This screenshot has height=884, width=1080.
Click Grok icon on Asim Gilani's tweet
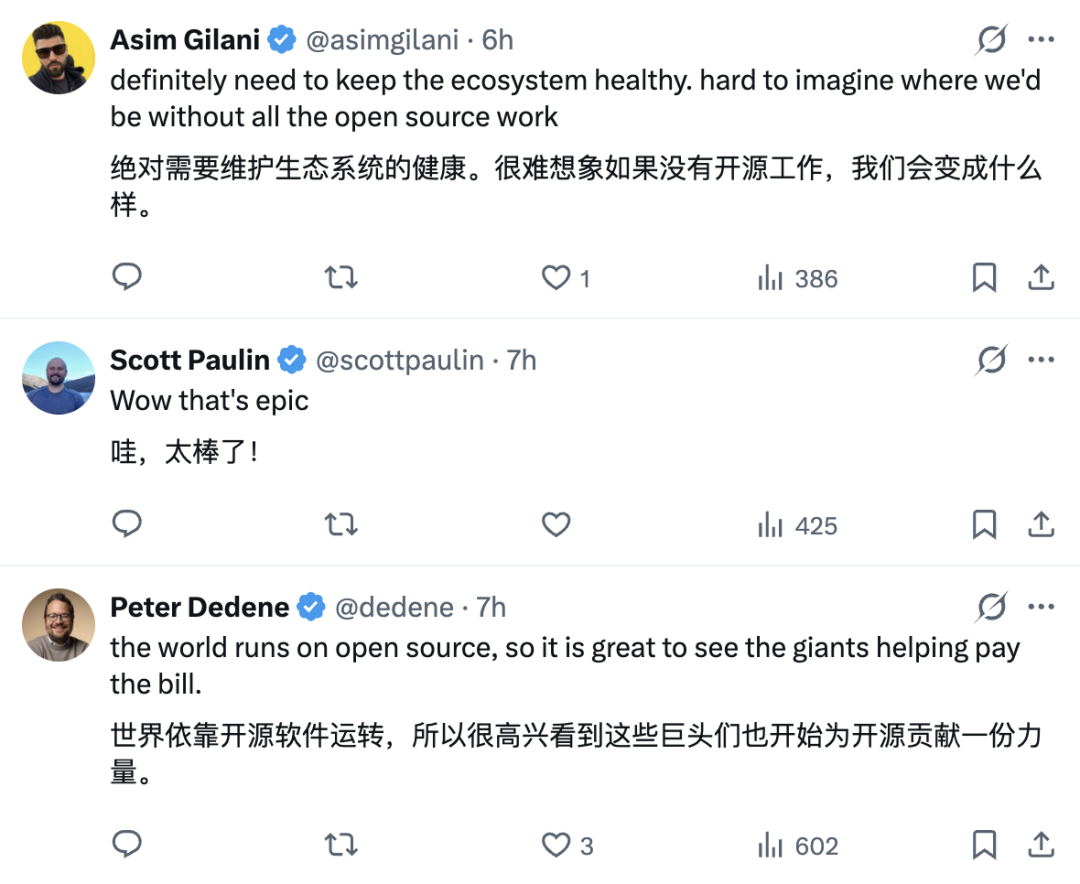point(991,40)
